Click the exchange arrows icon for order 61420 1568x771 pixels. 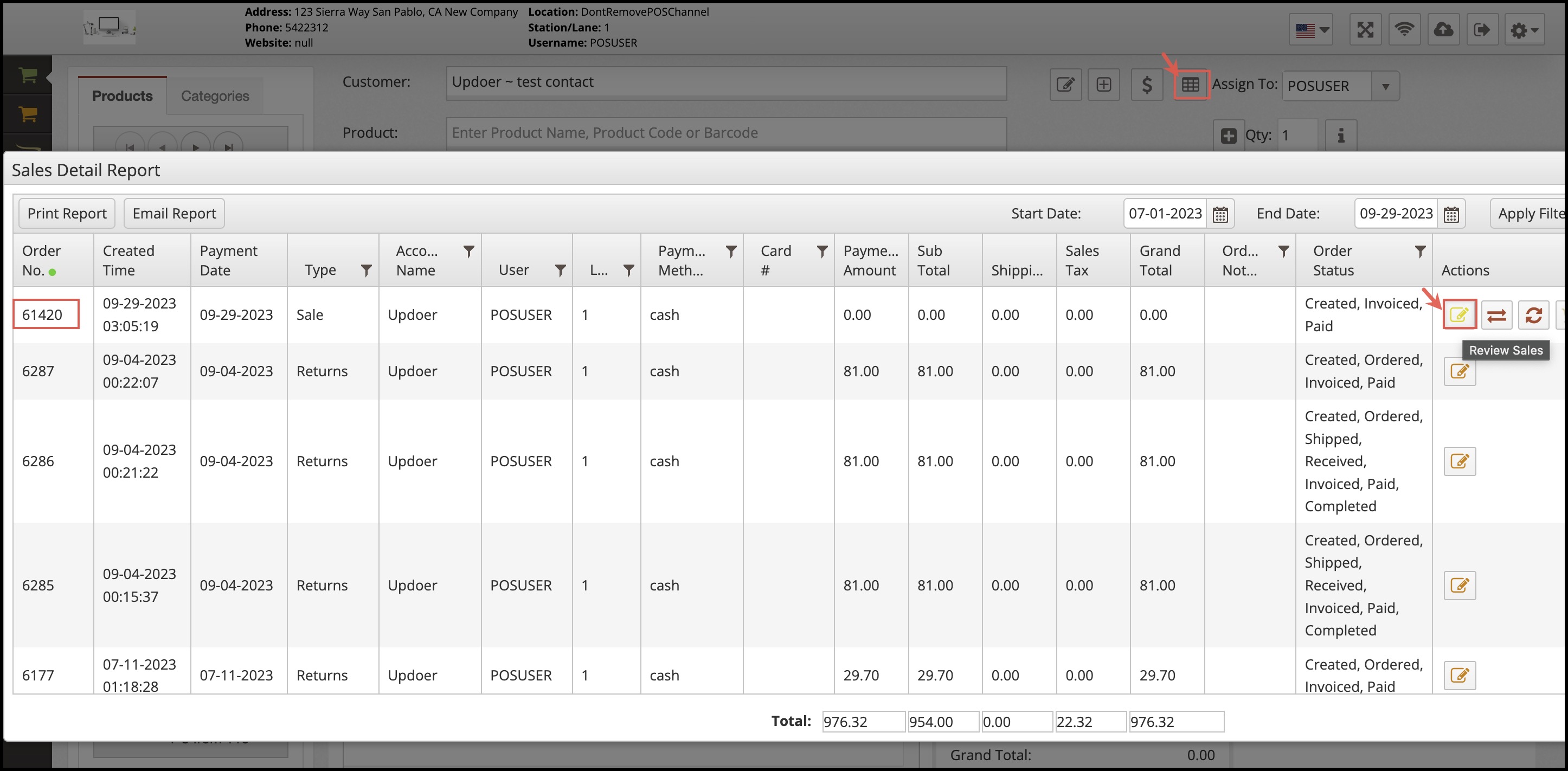pyautogui.click(x=1496, y=314)
